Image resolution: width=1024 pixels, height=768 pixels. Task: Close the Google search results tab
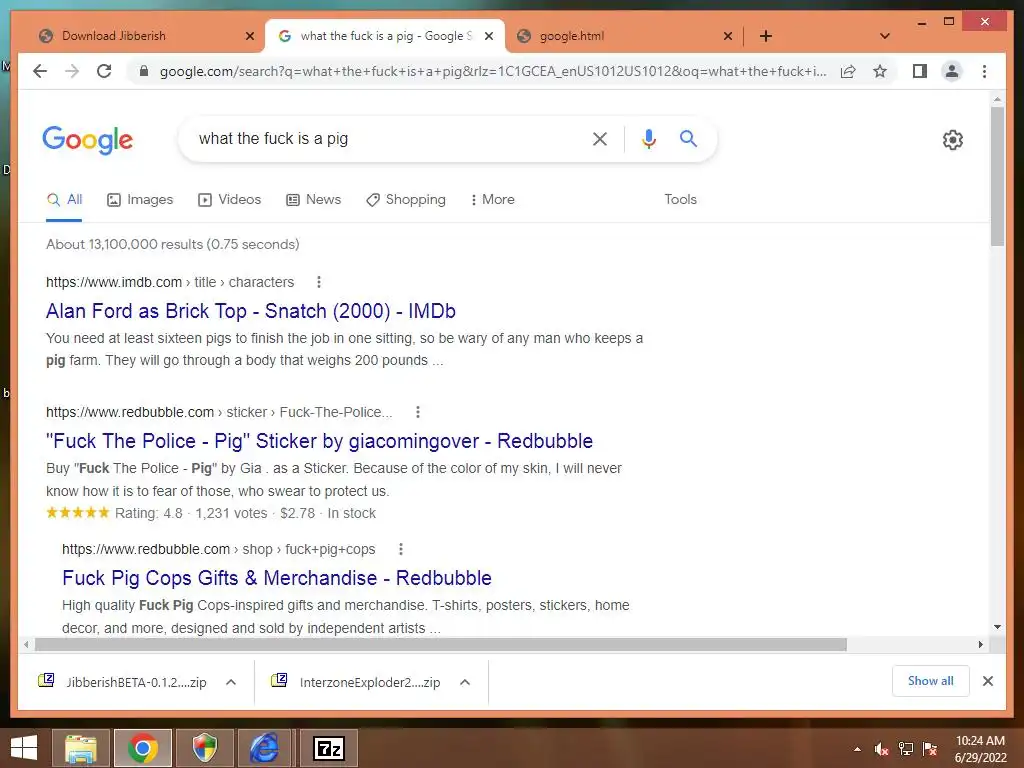[x=488, y=36]
